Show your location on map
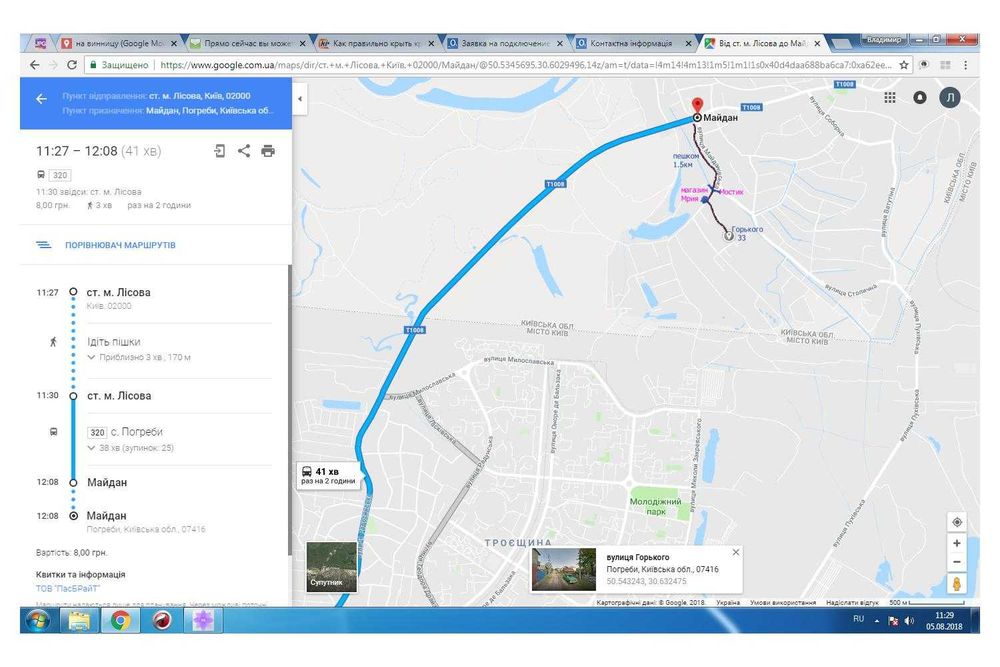Screen dimensions: 1000x667 (957, 522)
